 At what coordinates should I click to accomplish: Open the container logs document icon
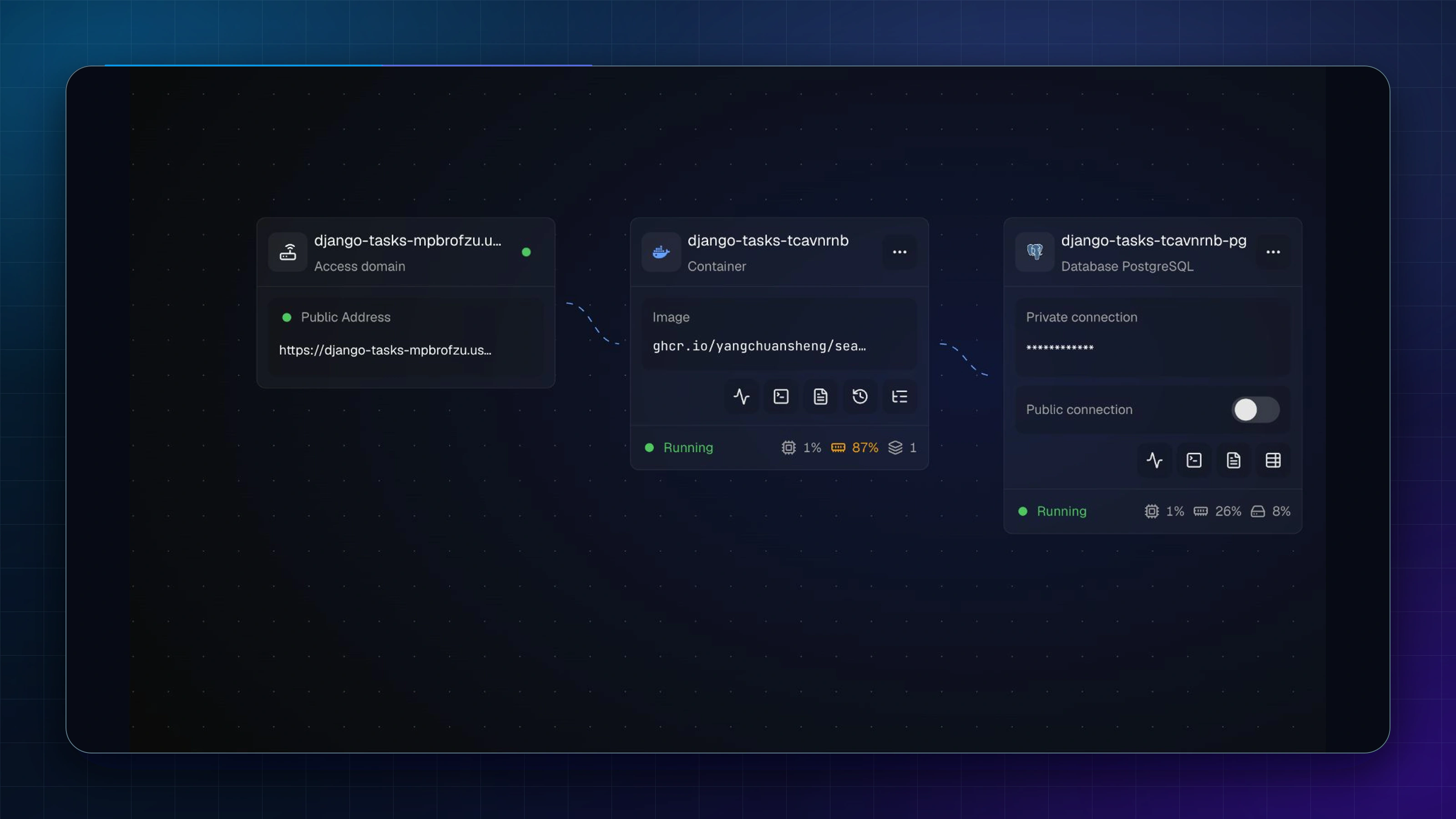(821, 397)
